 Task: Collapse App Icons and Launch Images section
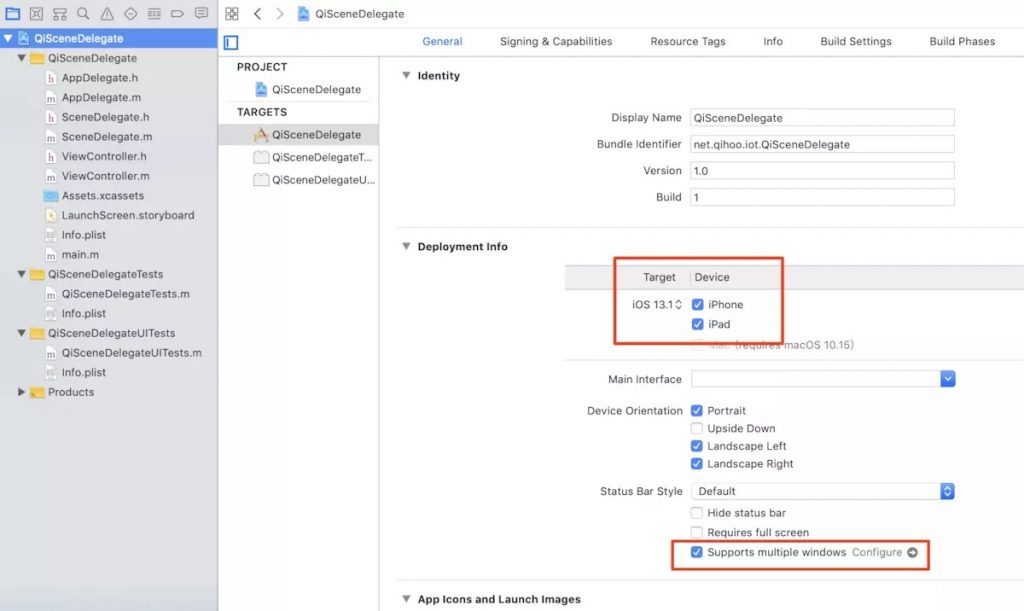coord(406,599)
